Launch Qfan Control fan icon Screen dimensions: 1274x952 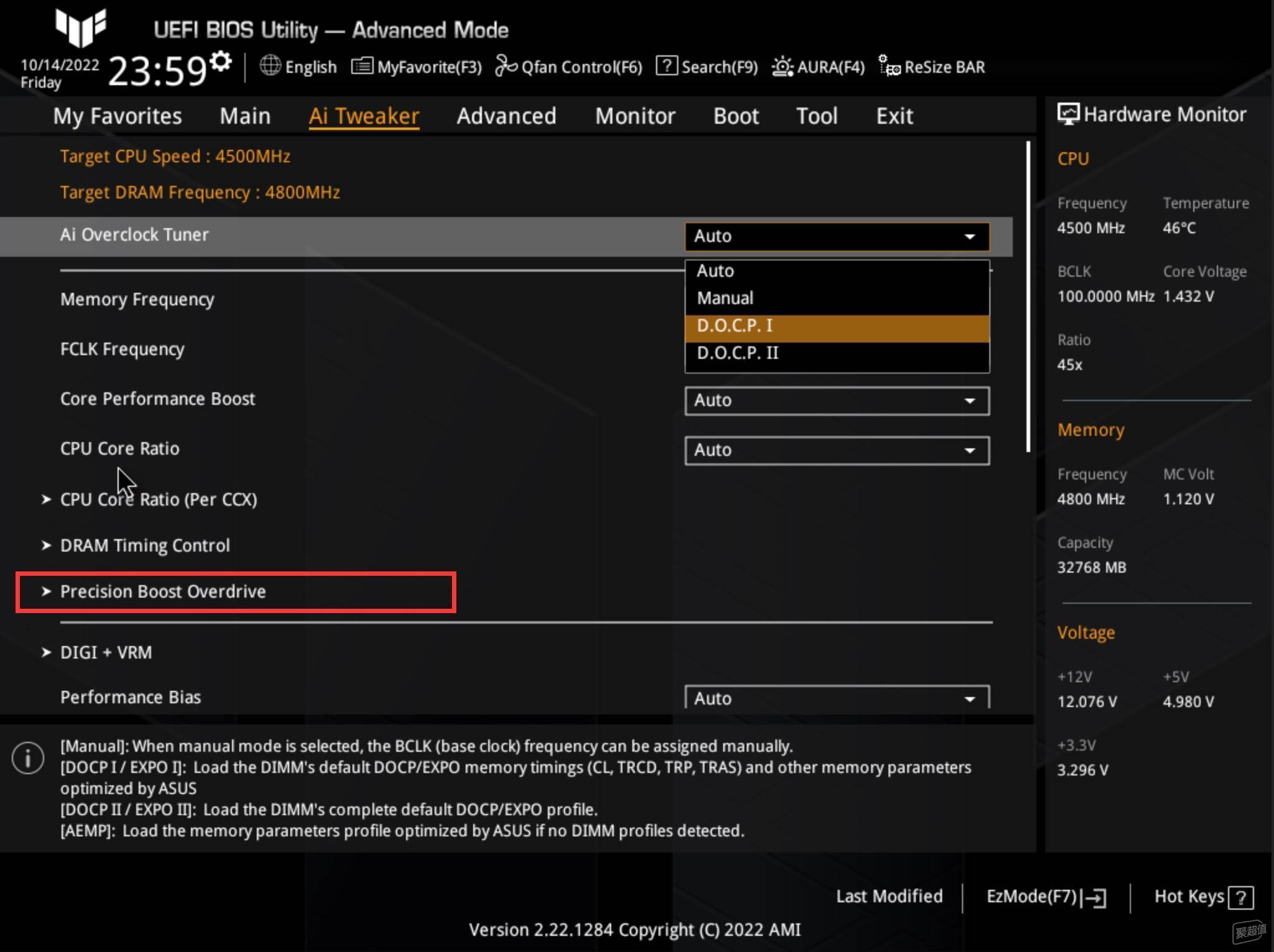506,66
